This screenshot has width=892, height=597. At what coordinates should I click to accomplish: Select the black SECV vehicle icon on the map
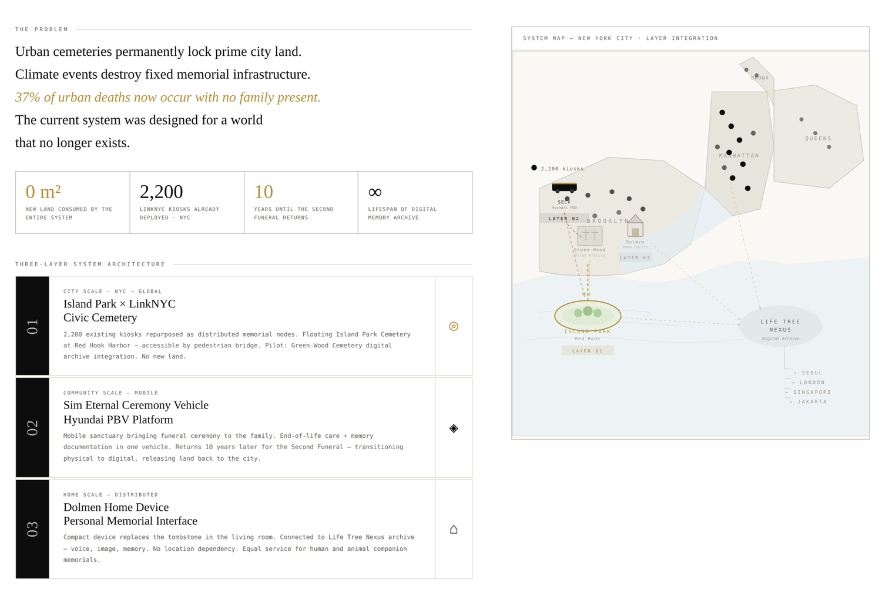click(x=564, y=186)
